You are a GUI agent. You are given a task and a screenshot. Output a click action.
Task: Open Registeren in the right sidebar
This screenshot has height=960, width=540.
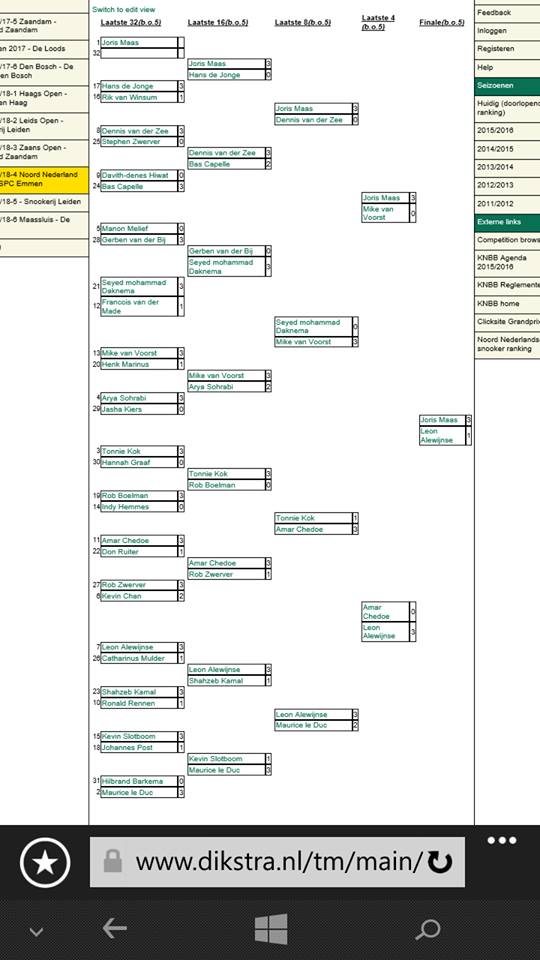507,49
